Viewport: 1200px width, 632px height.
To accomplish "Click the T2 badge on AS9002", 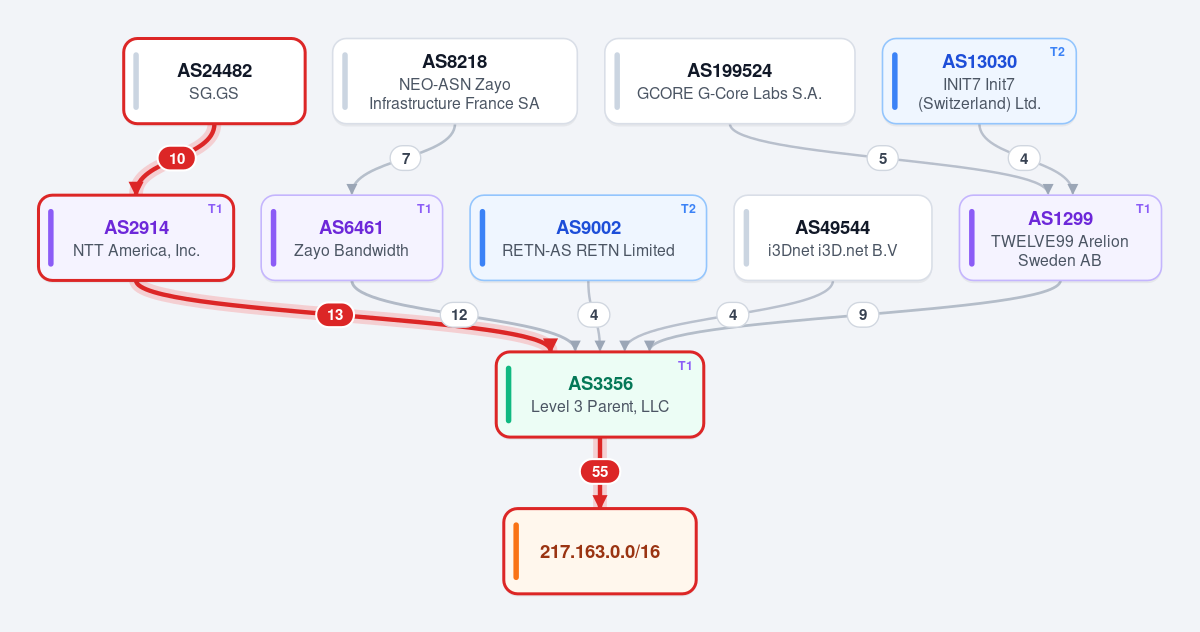I will (x=688, y=208).
